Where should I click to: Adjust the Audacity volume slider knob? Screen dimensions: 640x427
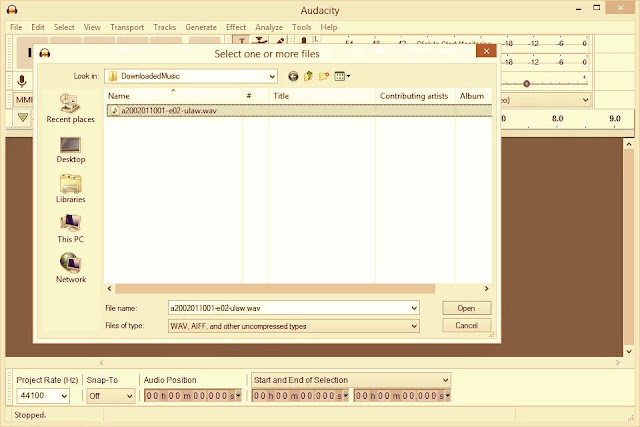tap(527, 84)
